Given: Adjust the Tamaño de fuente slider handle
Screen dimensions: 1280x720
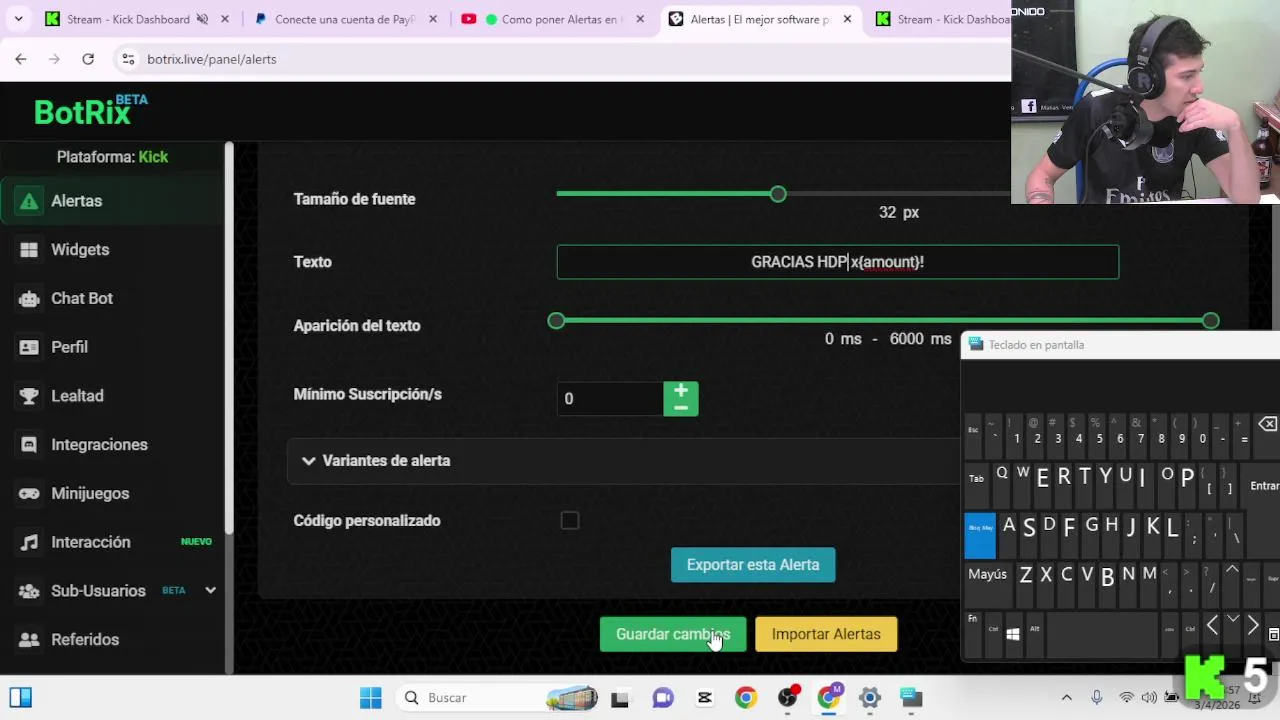Looking at the screenshot, I should tap(778, 194).
